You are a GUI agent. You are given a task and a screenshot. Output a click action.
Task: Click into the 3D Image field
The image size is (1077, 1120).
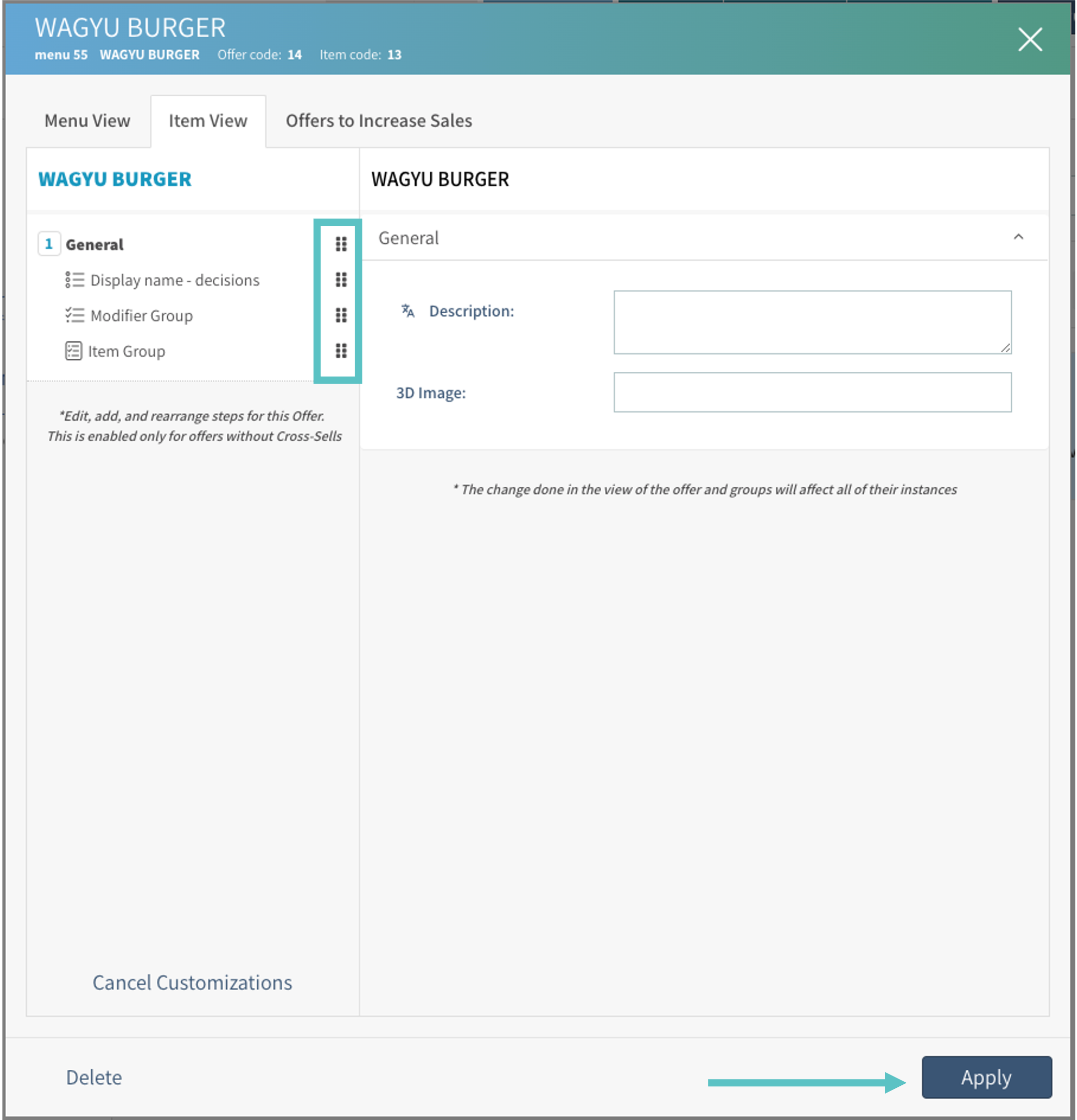pos(812,392)
